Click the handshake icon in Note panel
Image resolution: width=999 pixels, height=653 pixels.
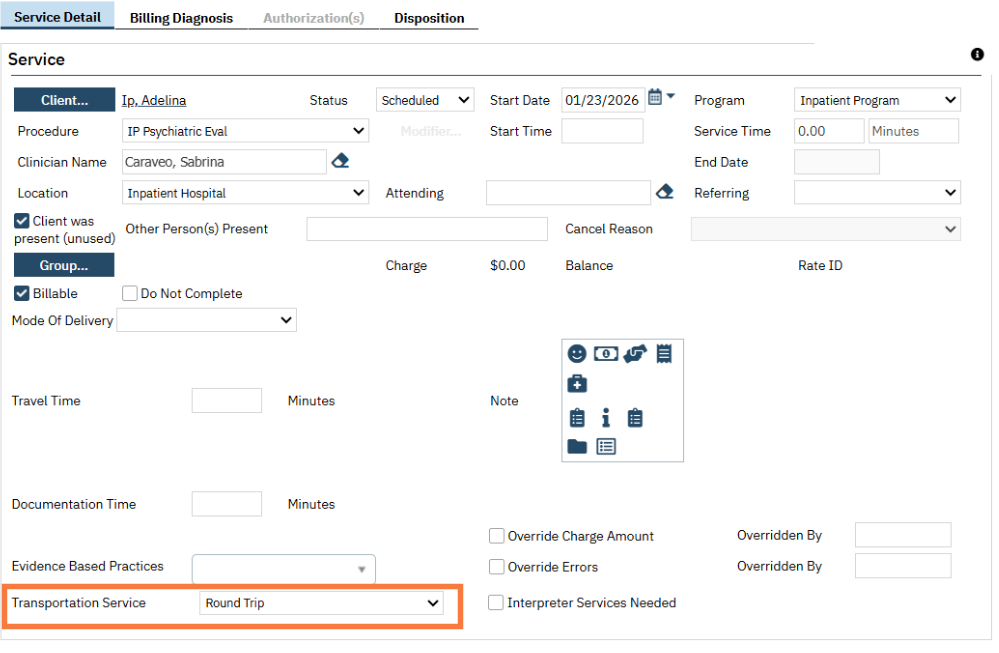[635, 353]
